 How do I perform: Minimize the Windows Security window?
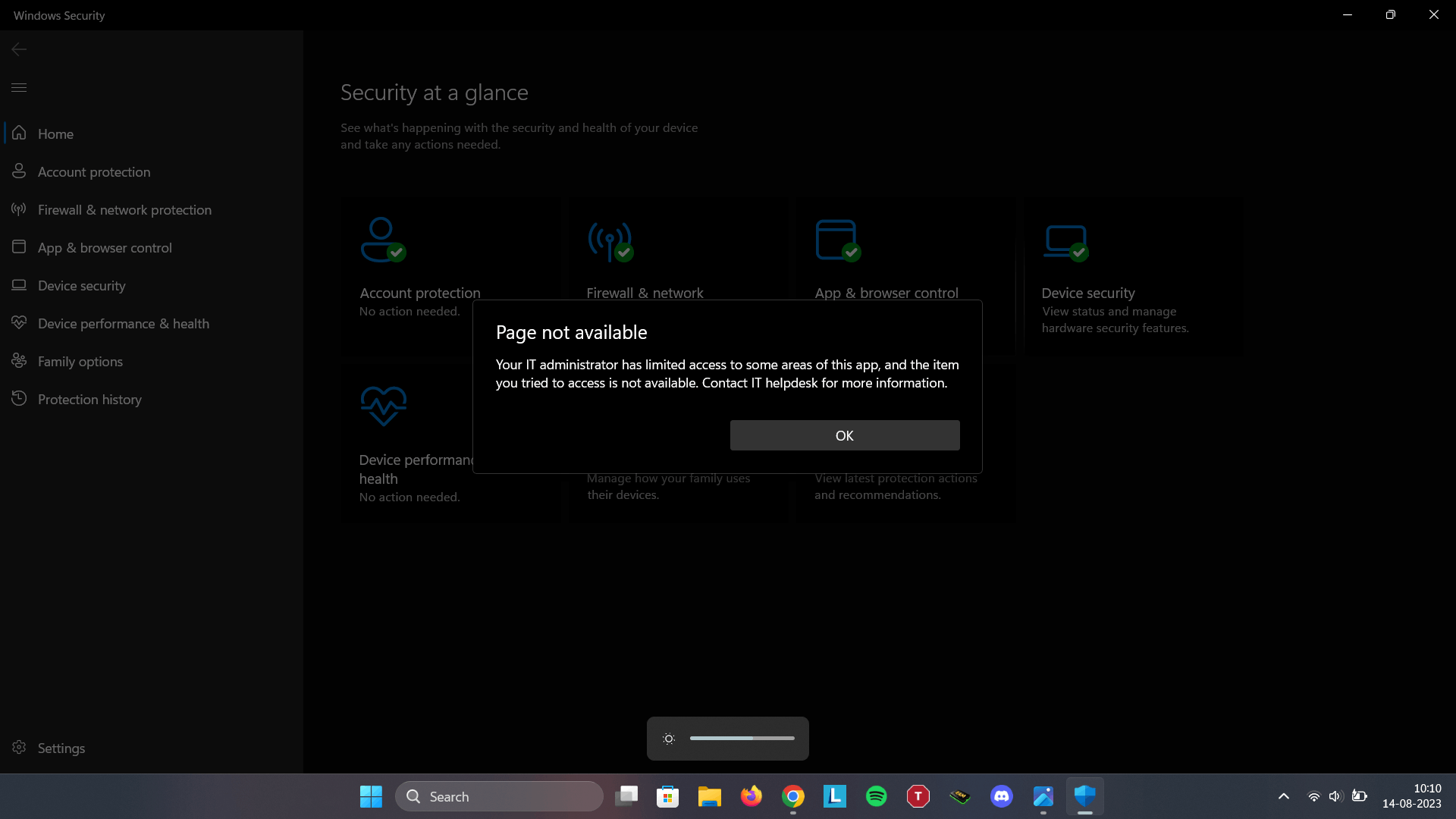(x=1348, y=15)
